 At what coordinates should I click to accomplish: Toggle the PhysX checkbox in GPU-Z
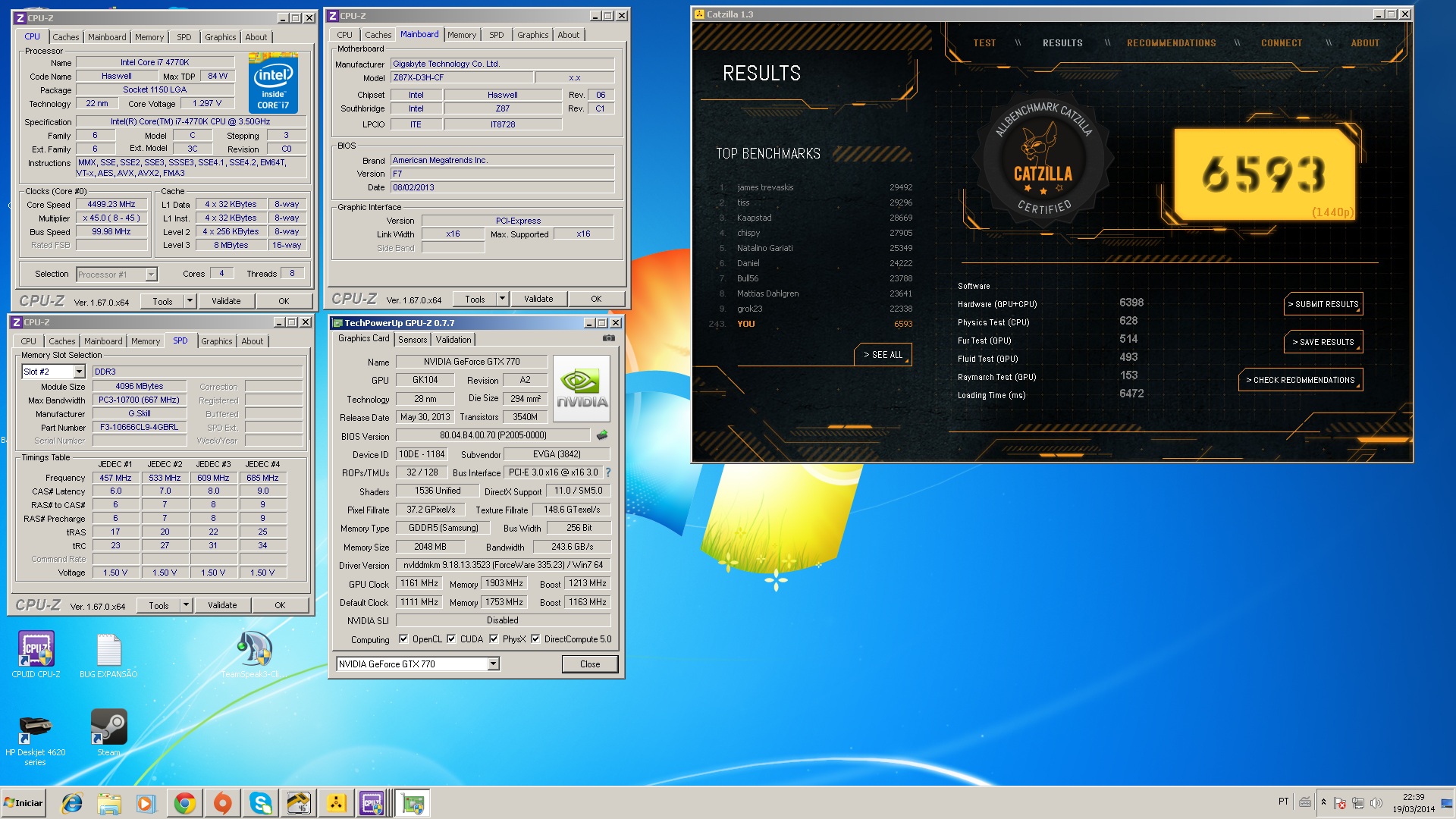pos(494,639)
